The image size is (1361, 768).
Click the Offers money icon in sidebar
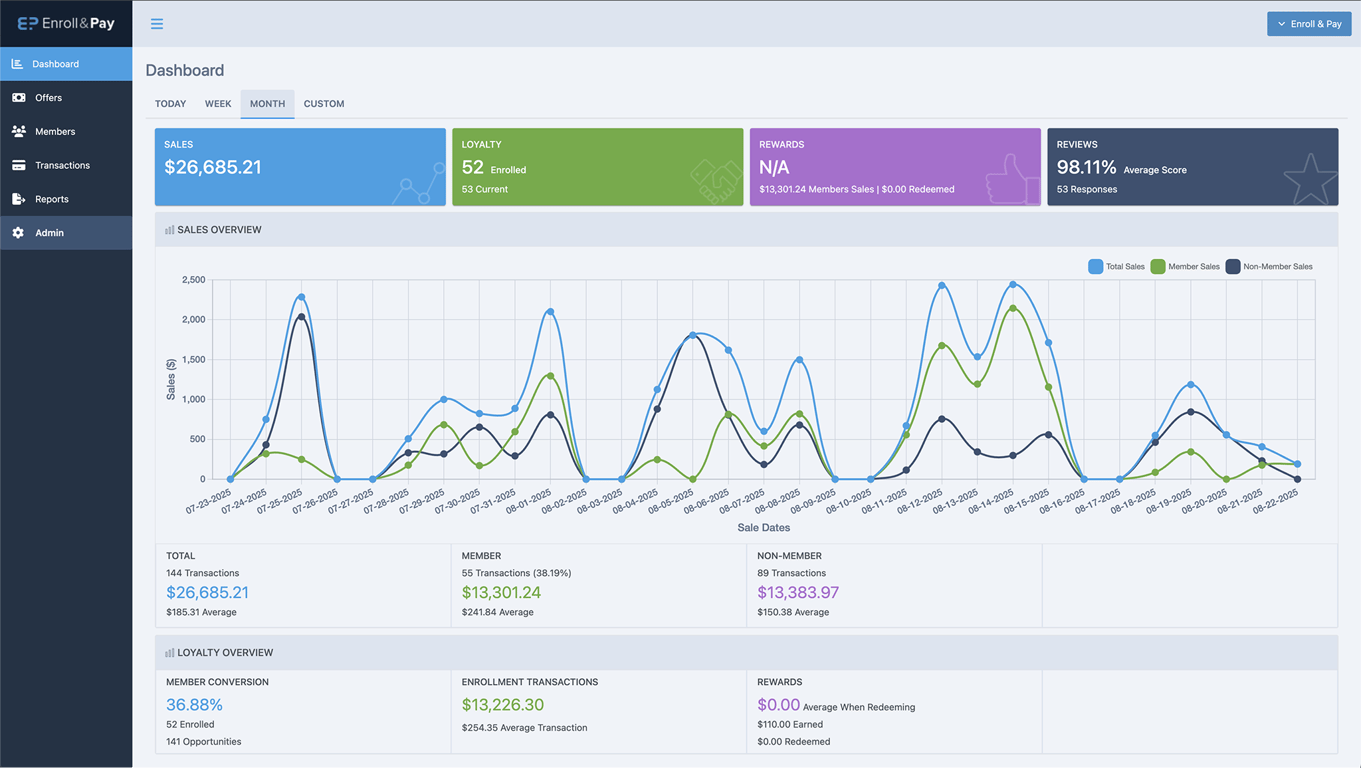tap(18, 98)
